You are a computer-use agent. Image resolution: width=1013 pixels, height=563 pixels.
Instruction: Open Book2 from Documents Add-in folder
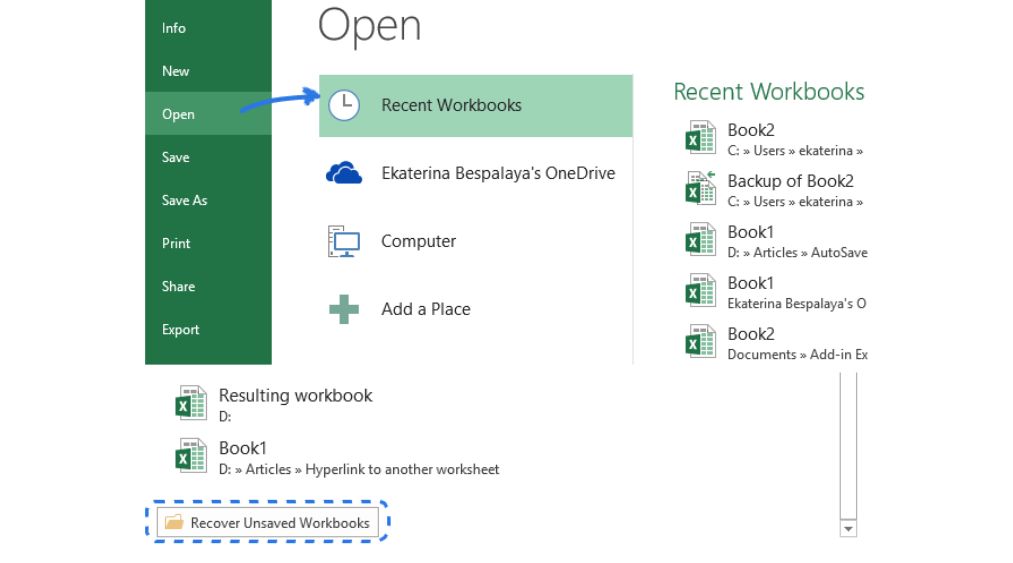click(775, 343)
